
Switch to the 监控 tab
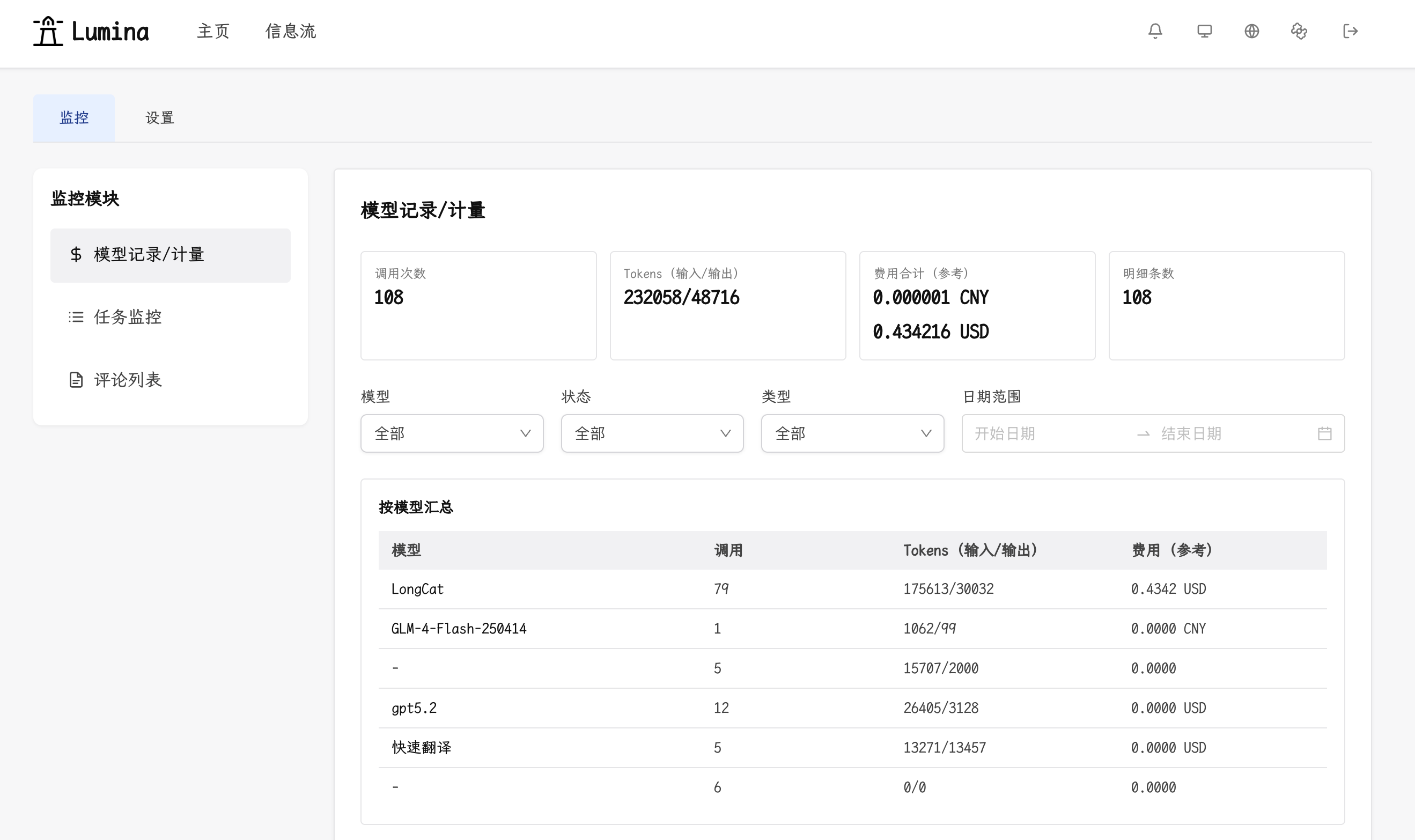(74, 117)
